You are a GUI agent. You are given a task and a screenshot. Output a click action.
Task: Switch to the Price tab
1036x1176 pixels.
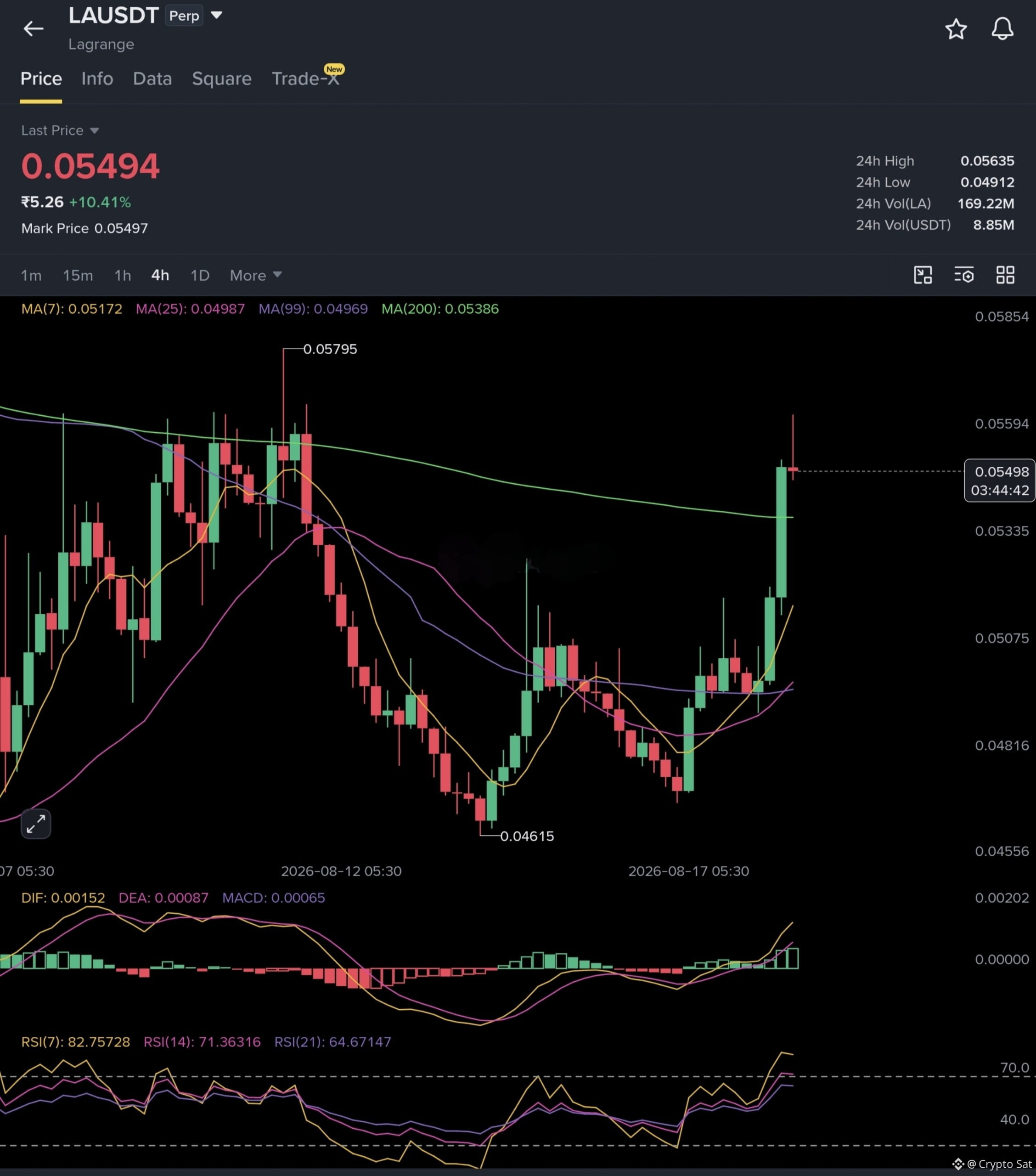41,79
